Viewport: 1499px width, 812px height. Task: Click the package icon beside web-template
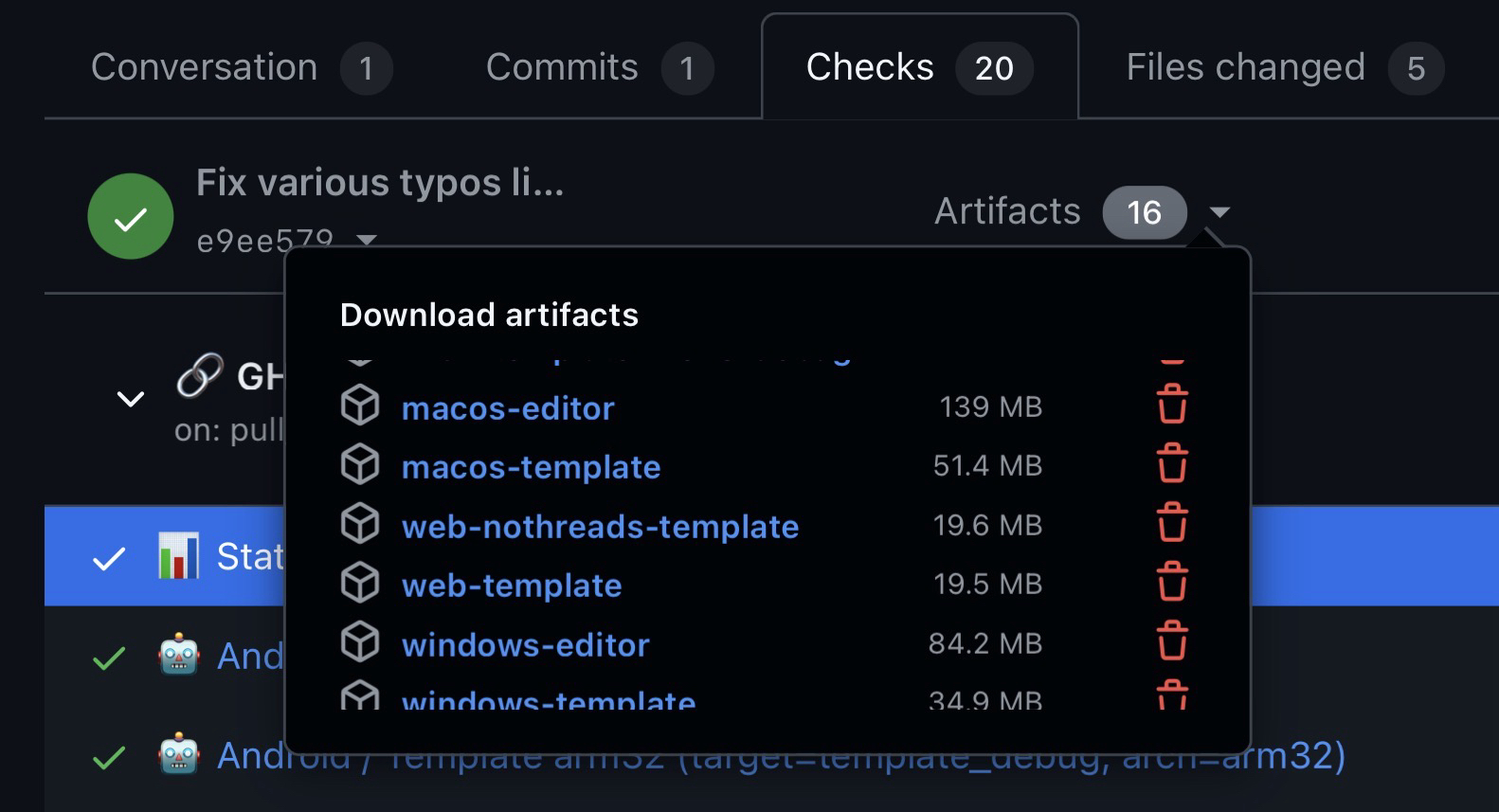pyautogui.click(x=360, y=584)
